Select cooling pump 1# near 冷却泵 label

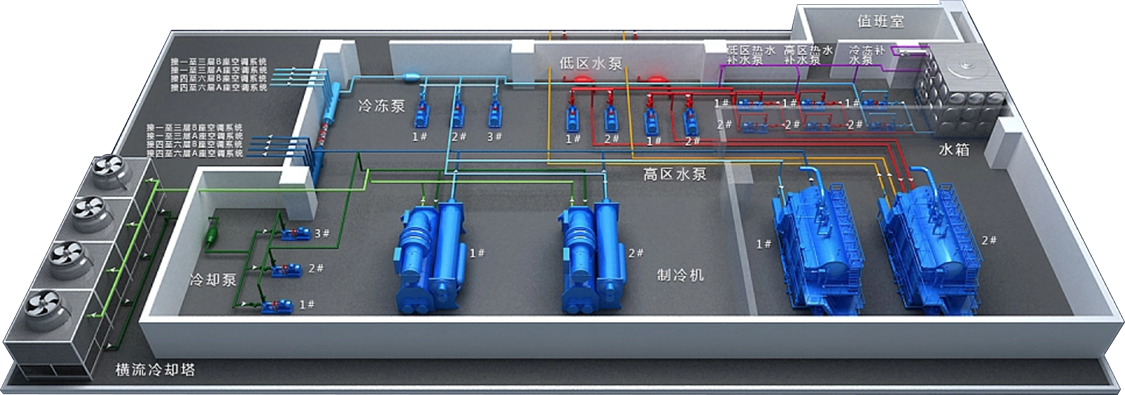click(278, 307)
